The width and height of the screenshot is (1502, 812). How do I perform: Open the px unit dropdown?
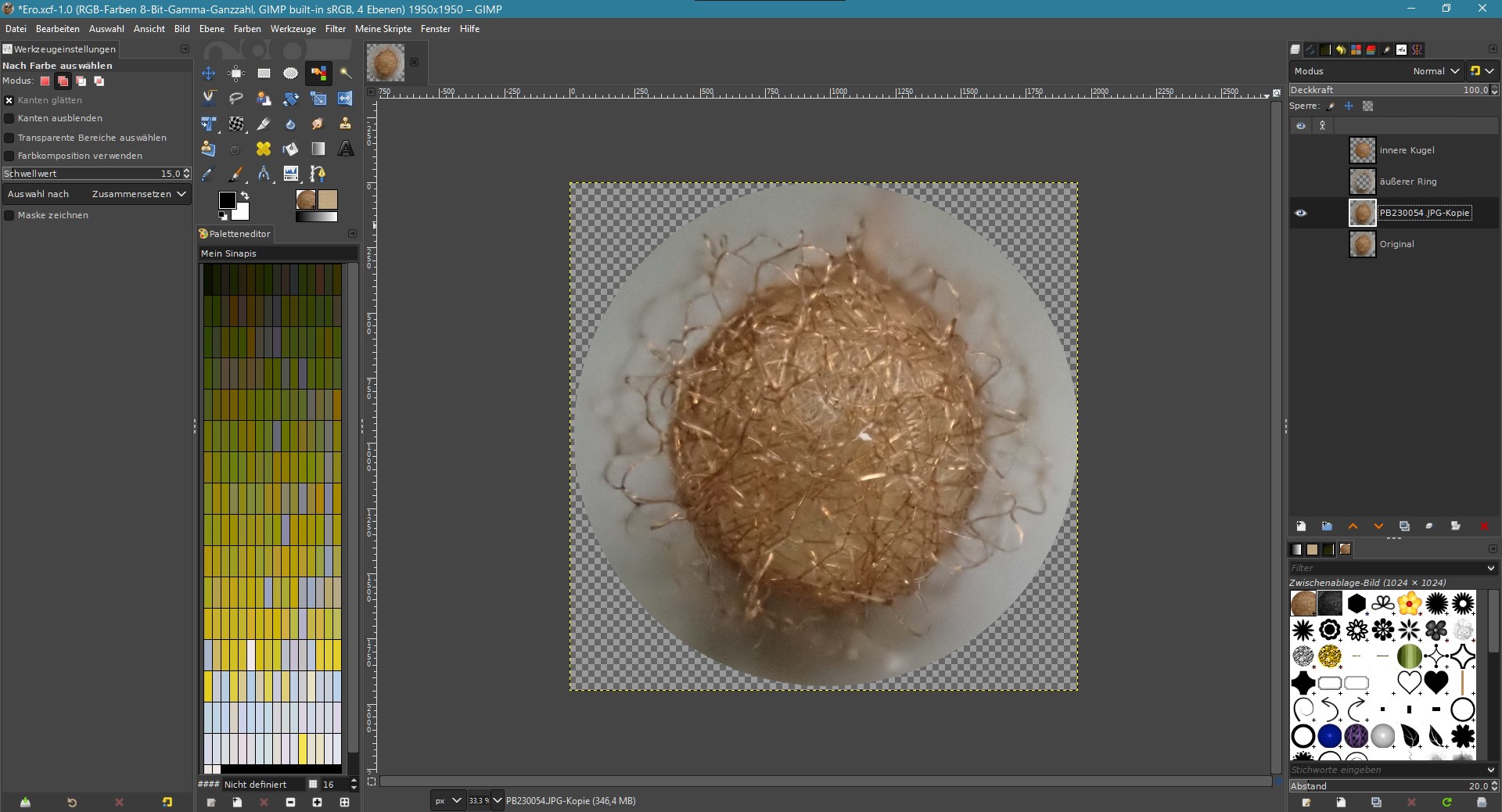(x=448, y=800)
